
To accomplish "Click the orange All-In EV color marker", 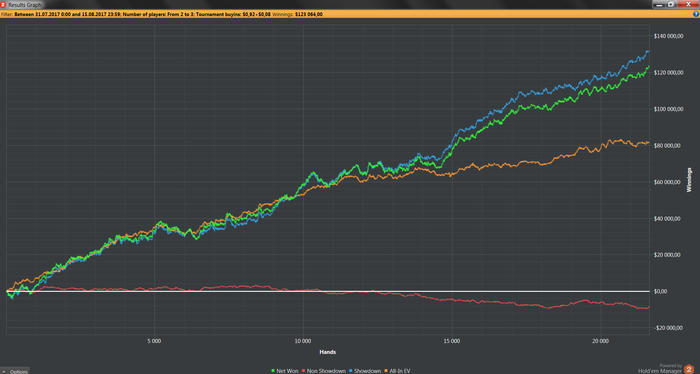I will pos(386,371).
